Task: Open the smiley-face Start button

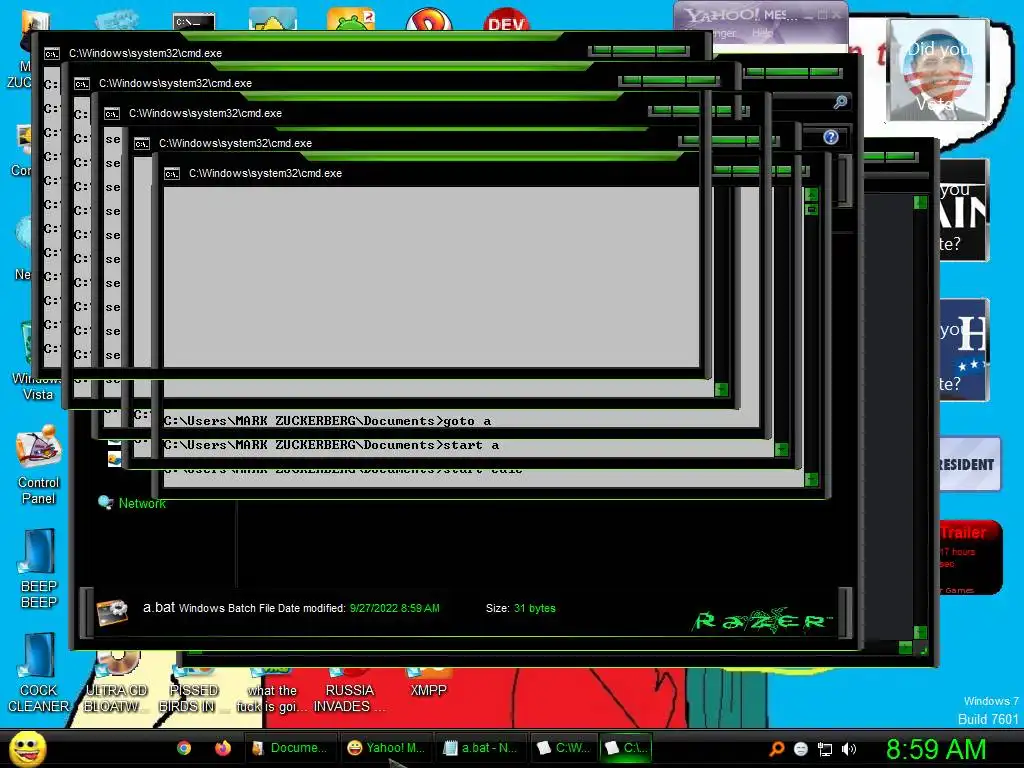Action: [28, 748]
